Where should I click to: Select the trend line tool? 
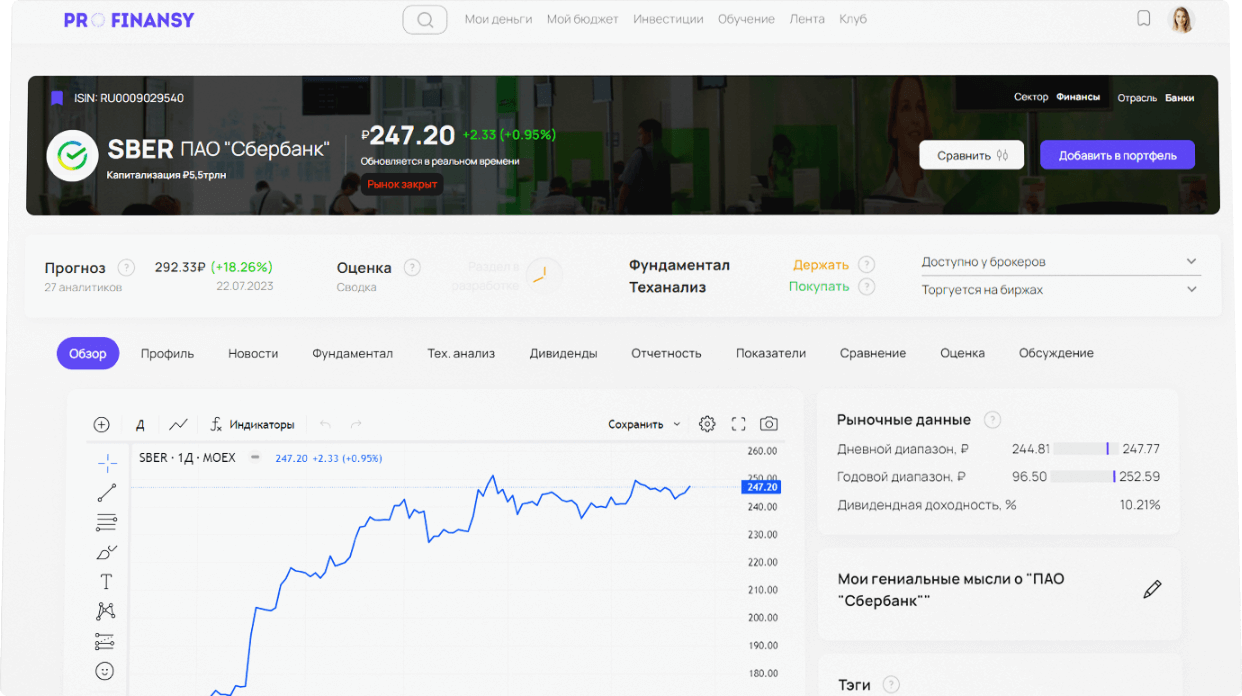(x=106, y=492)
